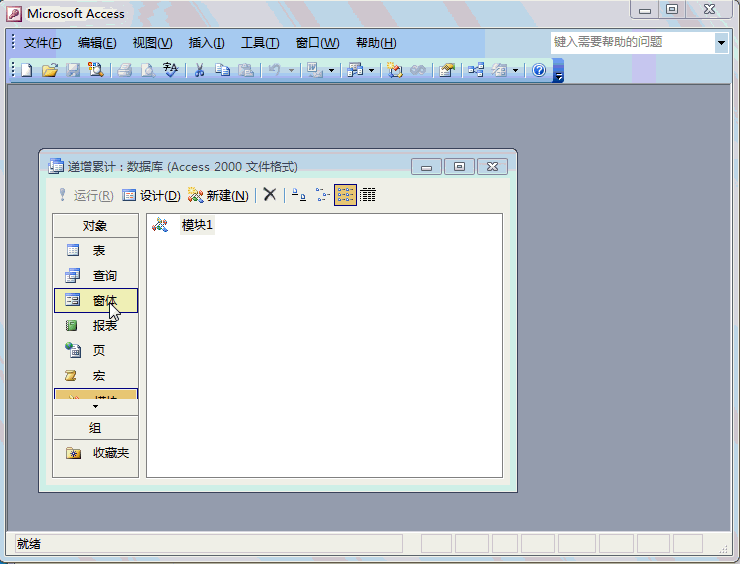
Task: Open the 窗口(W) menu
Action: (x=317, y=43)
